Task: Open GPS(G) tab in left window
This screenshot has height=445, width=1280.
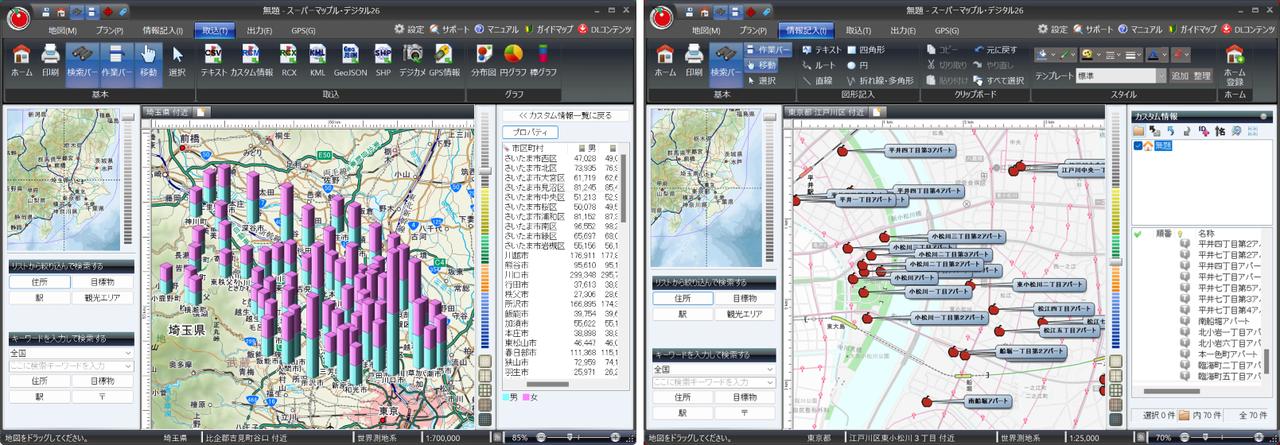Action: click(x=302, y=31)
